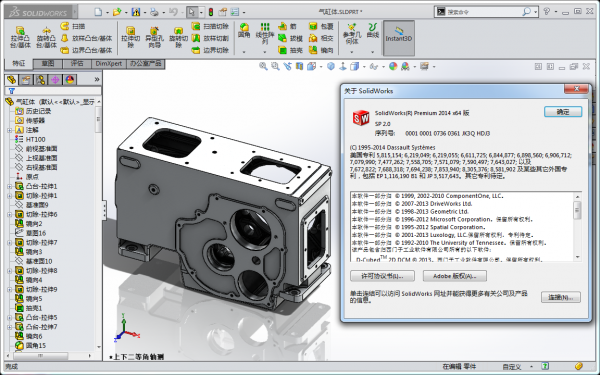Open the ConfigurationManager tab icon in the left panel

coord(41,80)
